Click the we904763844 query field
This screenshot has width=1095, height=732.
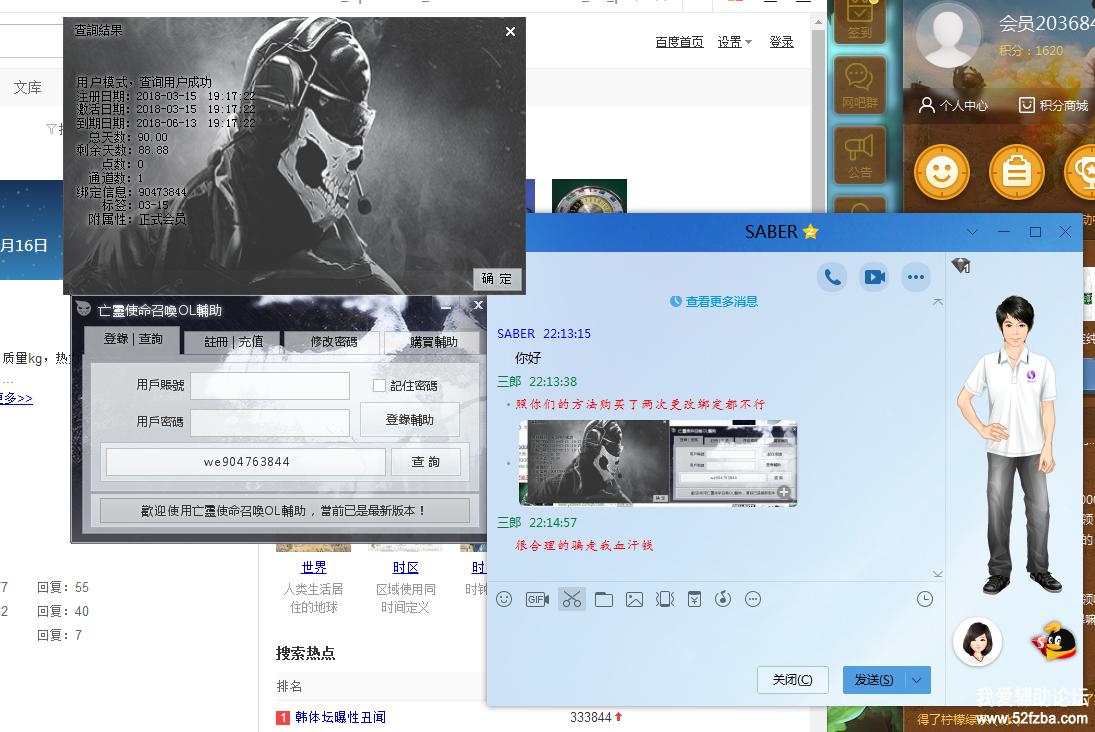click(x=246, y=462)
